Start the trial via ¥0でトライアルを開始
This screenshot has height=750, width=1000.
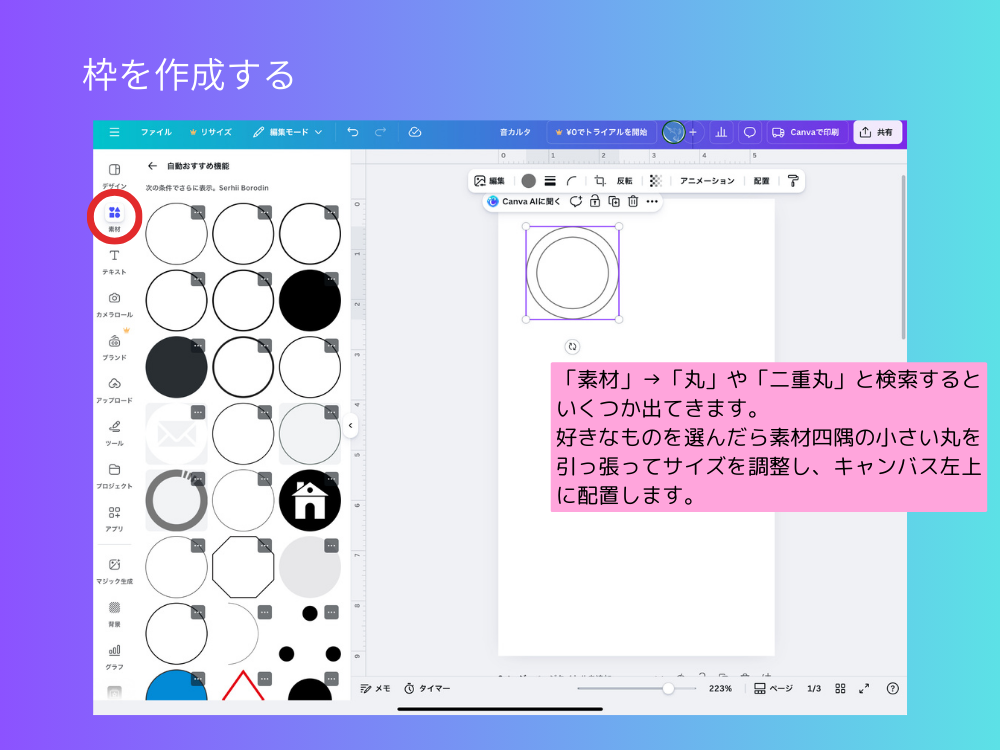click(601, 131)
